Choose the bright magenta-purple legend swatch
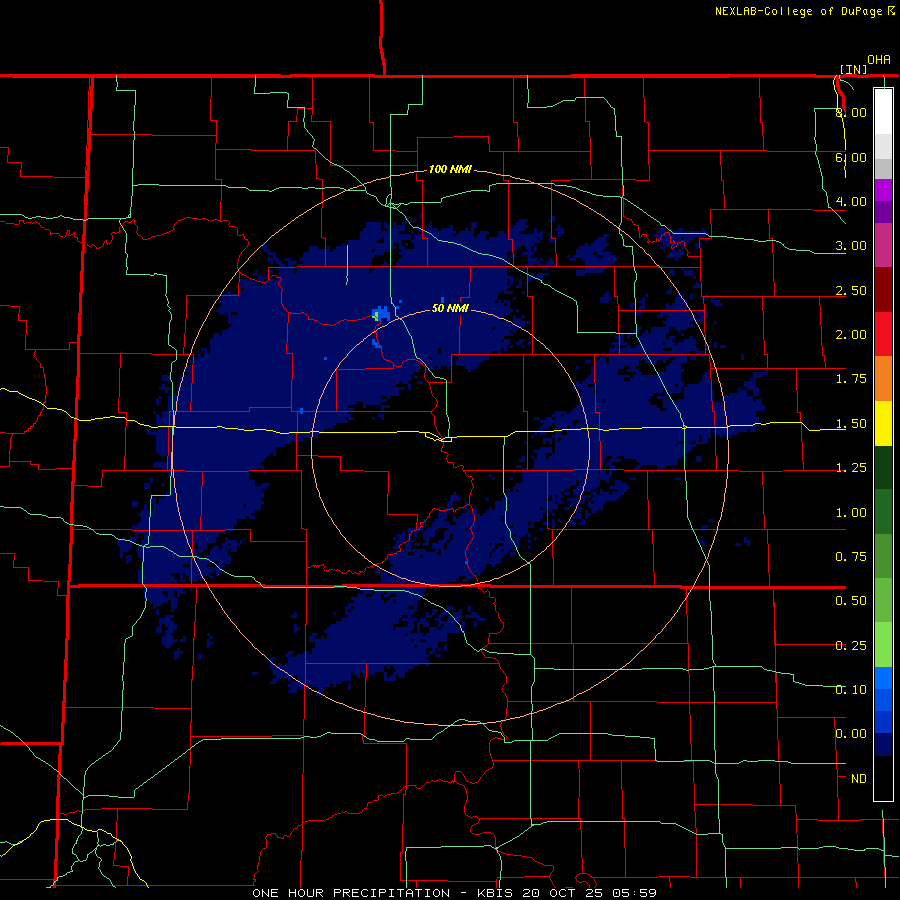The image size is (900, 900). click(883, 190)
